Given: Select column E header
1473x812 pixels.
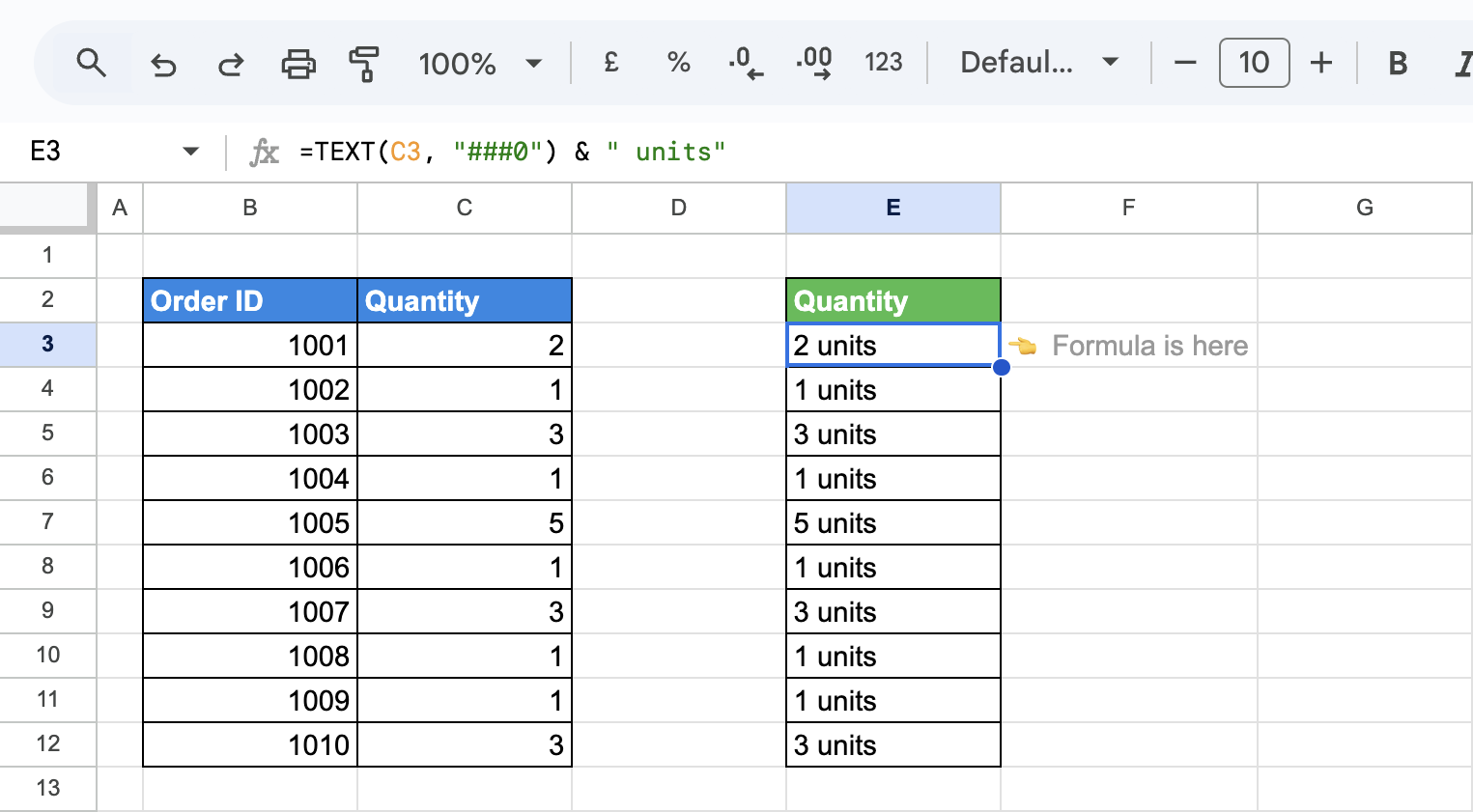Looking at the screenshot, I should tap(893, 208).
